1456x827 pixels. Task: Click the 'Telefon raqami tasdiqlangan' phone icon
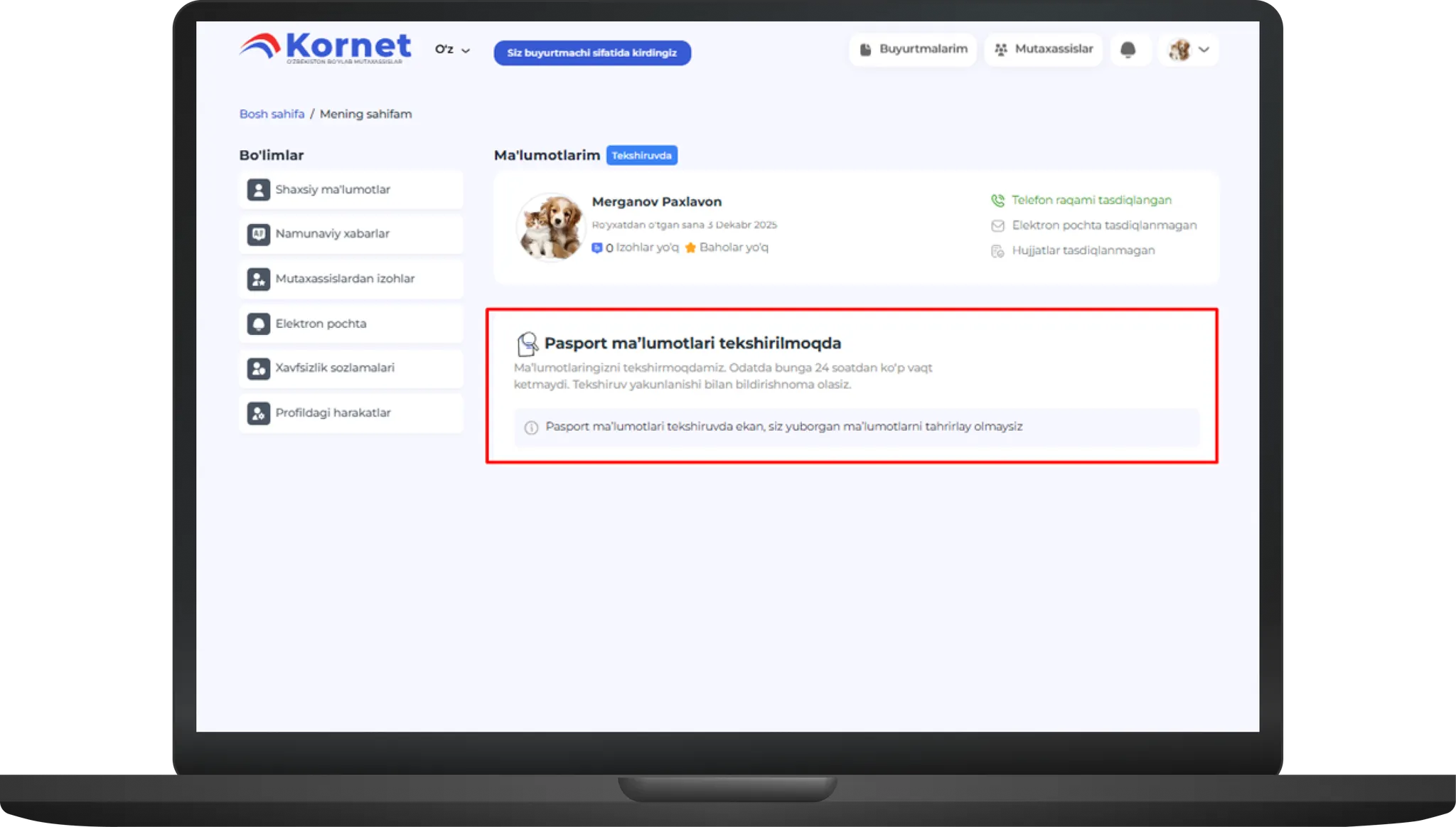(x=997, y=201)
